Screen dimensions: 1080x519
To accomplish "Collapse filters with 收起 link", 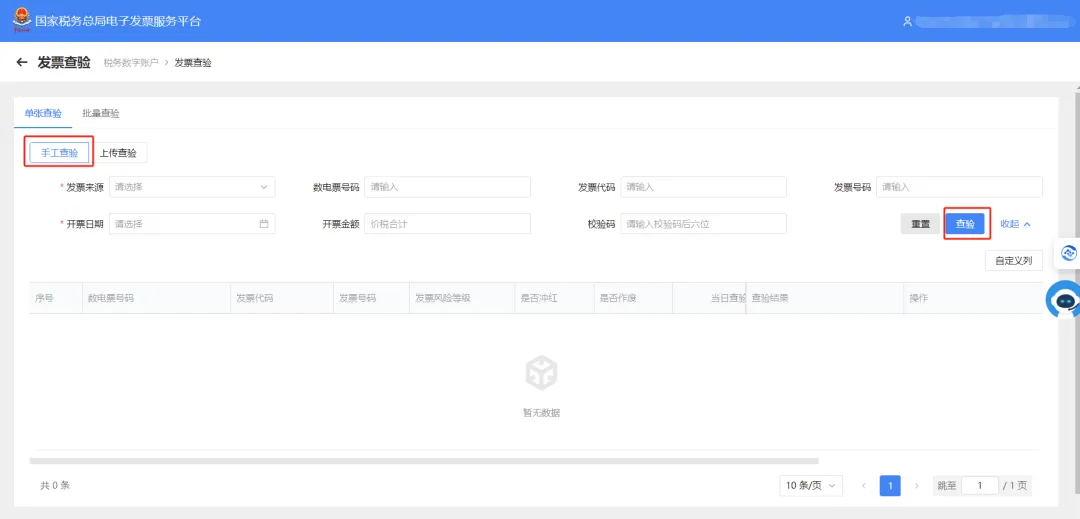I will coord(1015,224).
